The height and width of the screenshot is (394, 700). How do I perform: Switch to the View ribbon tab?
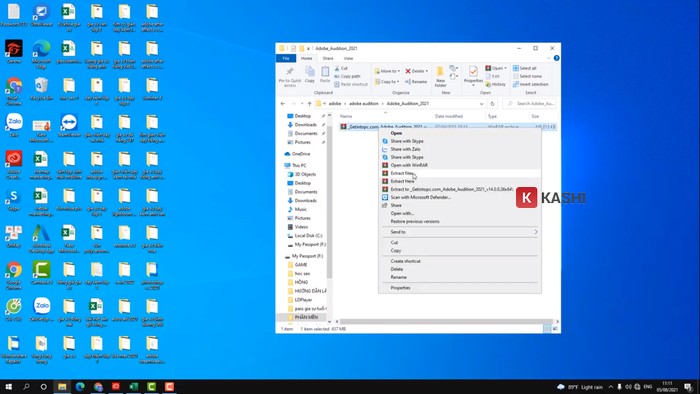348,58
